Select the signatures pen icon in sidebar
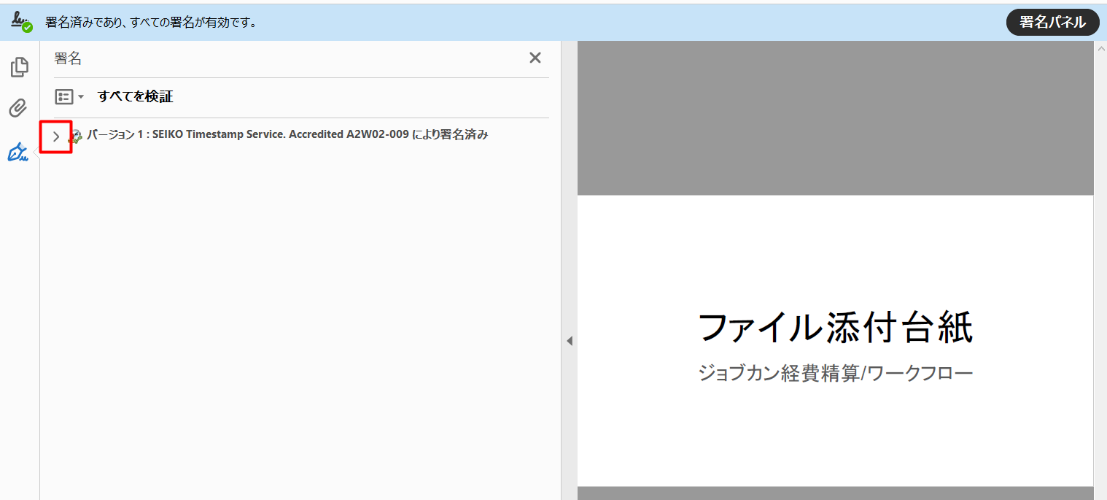Image resolution: width=1107 pixels, height=500 pixels. [x=18, y=152]
